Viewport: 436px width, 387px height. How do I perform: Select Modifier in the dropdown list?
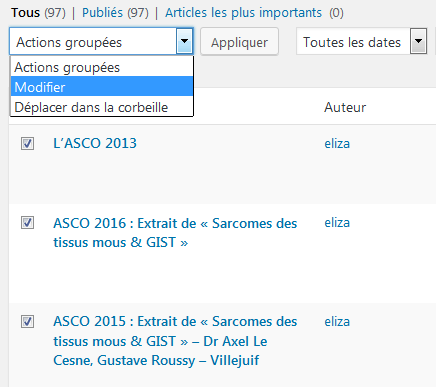(102, 87)
